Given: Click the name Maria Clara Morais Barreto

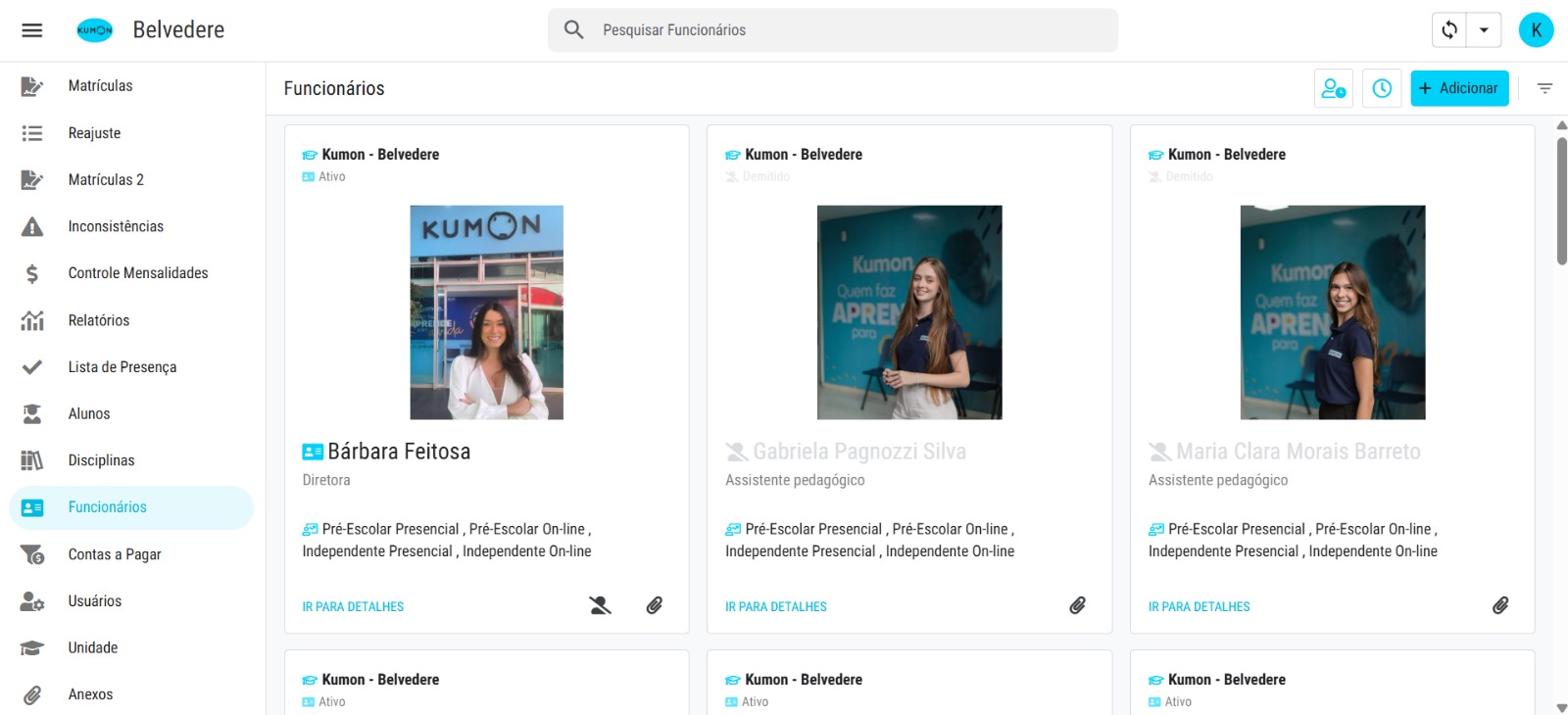Looking at the screenshot, I should (1298, 452).
